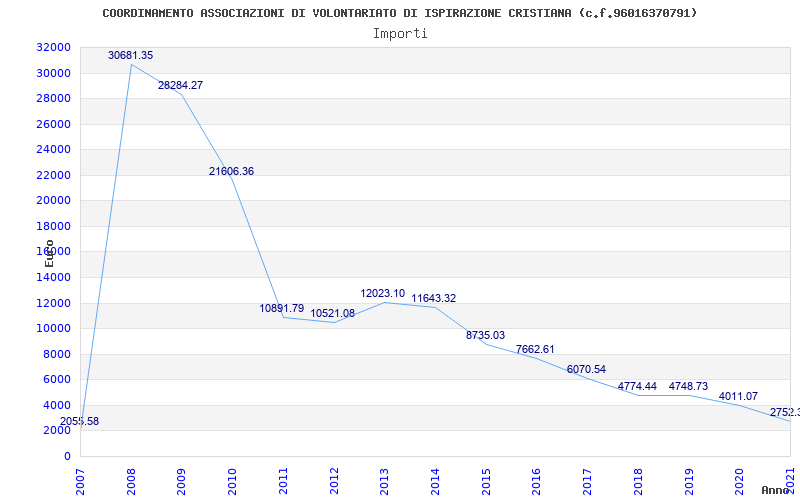Click the data label 6070.54
The height and width of the screenshot is (500, 800).
tap(586, 369)
